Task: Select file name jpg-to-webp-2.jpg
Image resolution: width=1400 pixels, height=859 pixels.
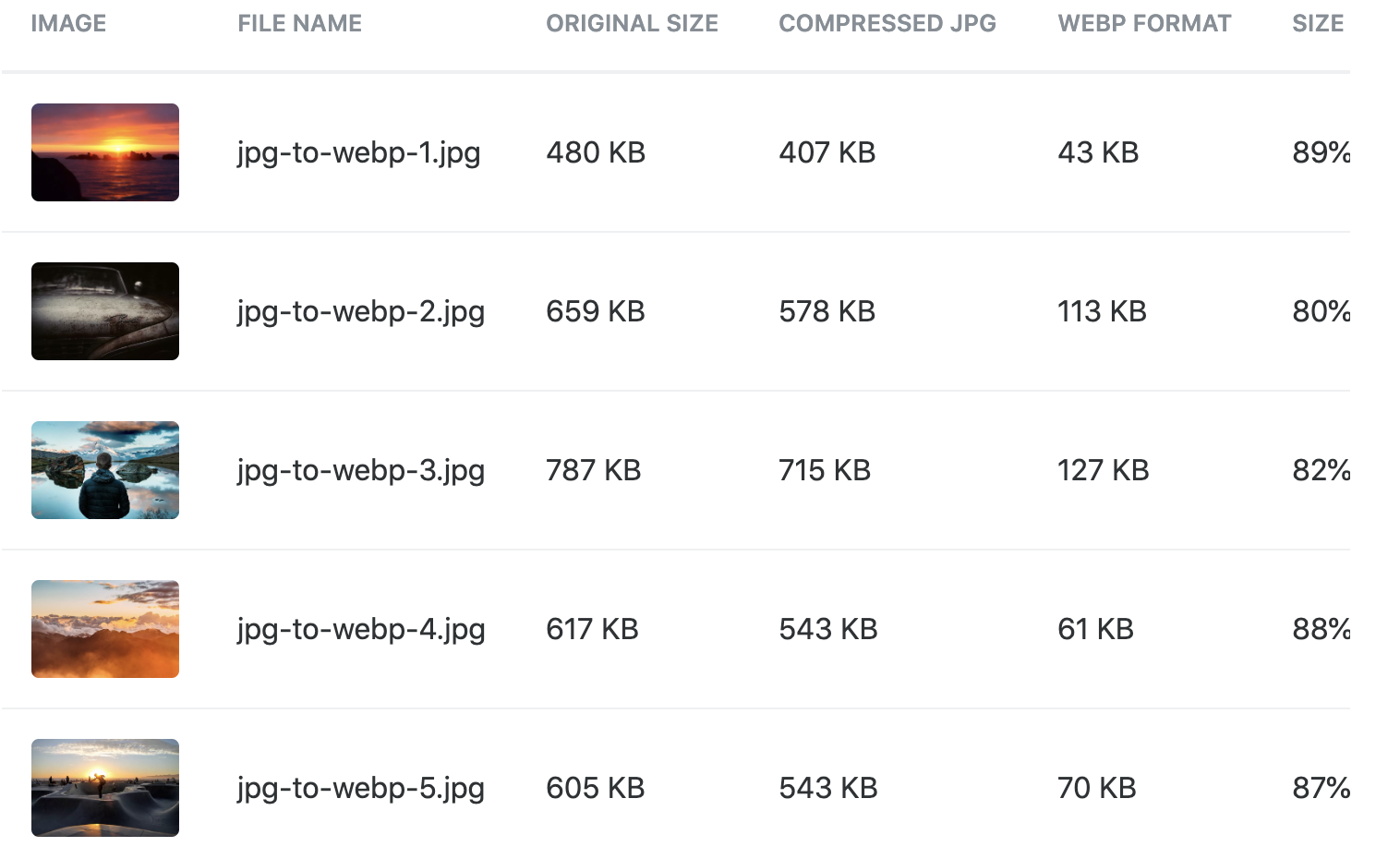Action: 360,311
